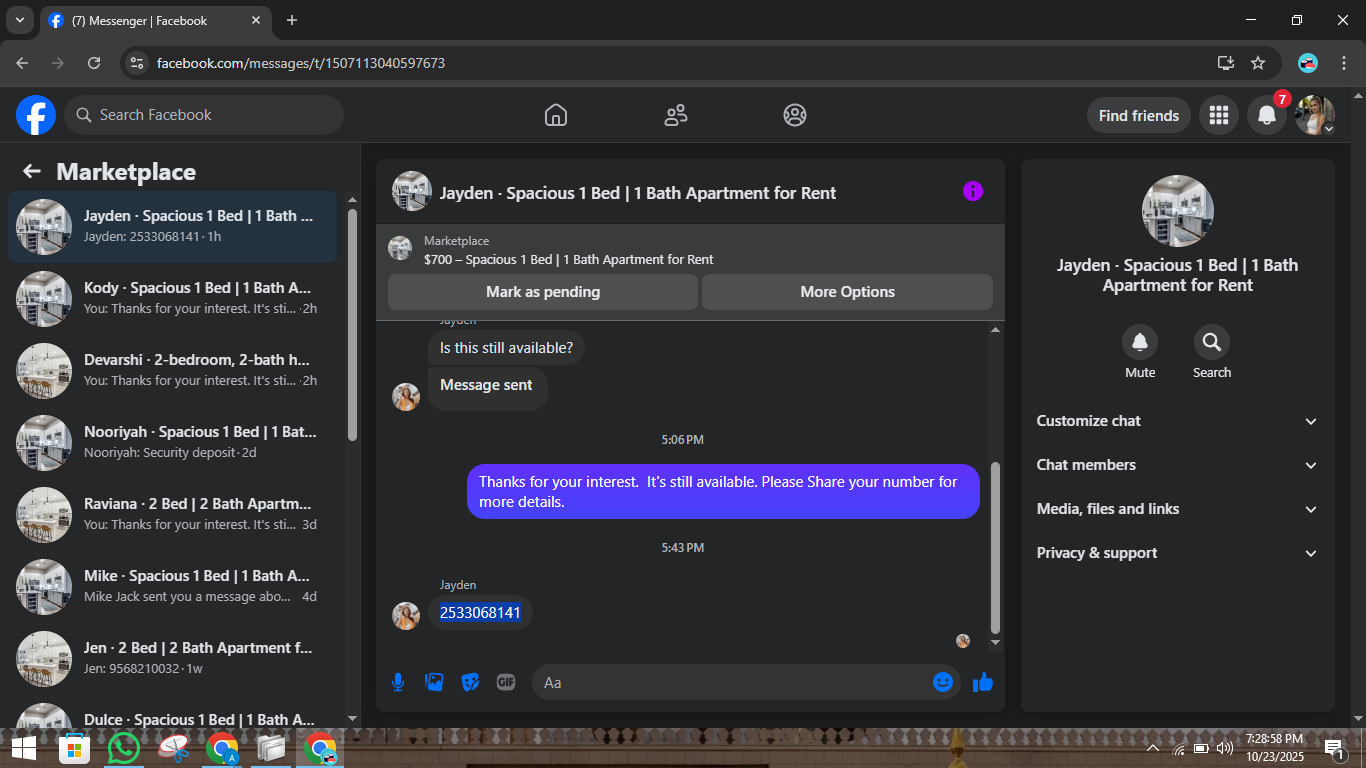This screenshot has width=1366, height=768.
Task: Send a thumbs up like
Action: point(983,682)
